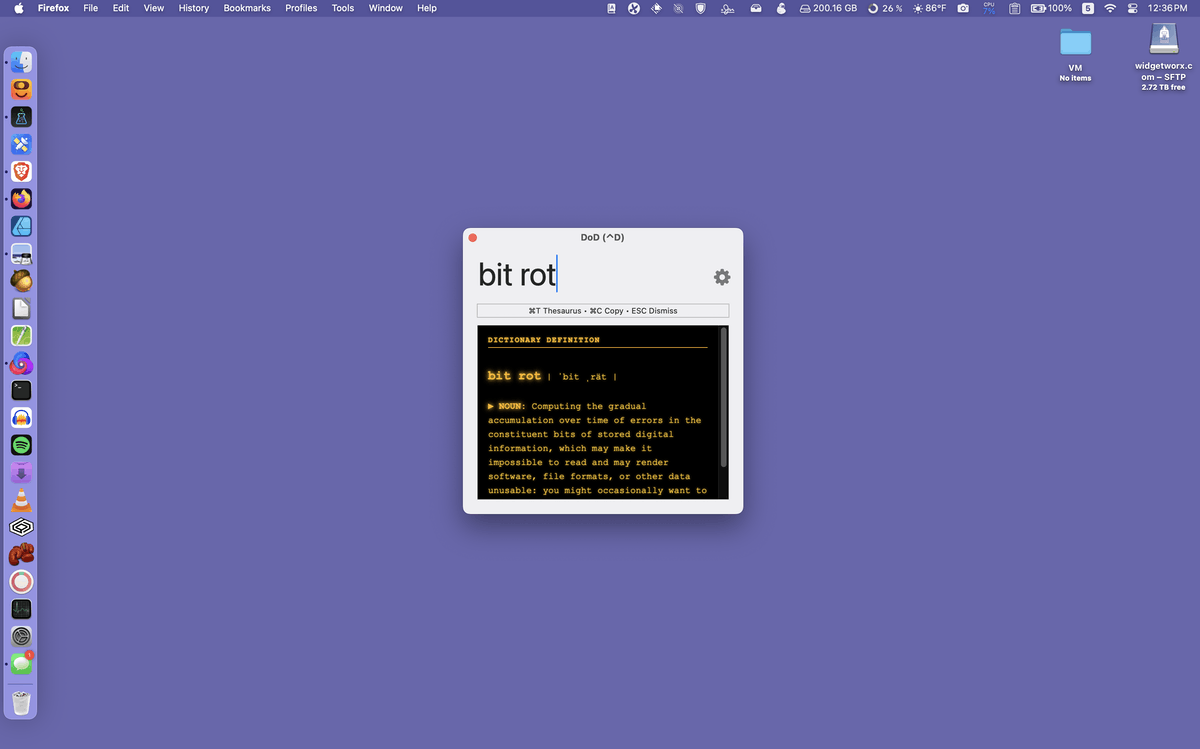Open the DoD settings gear

[x=722, y=277]
